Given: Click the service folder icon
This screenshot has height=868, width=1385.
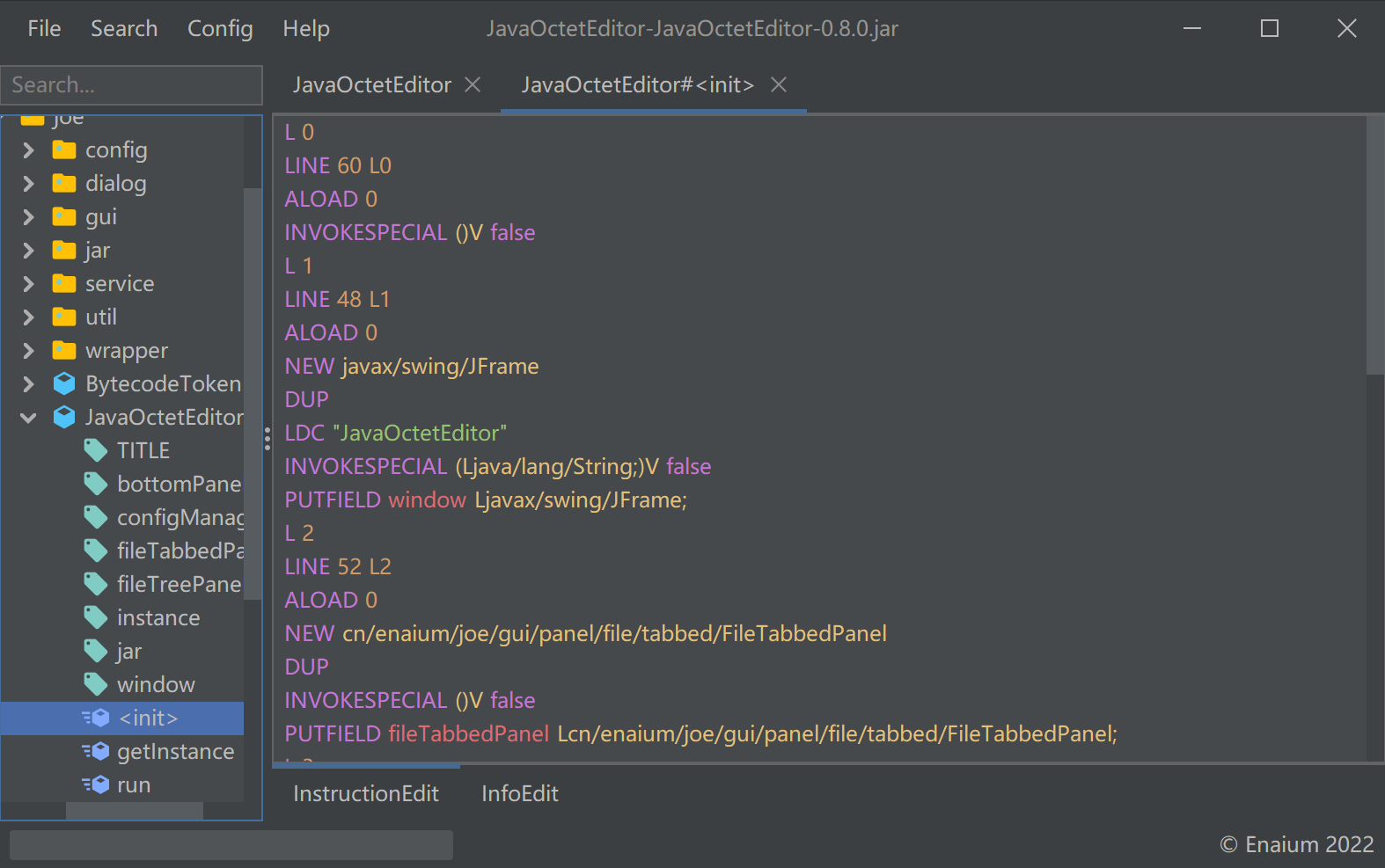Looking at the screenshot, I should coord(64,284).
